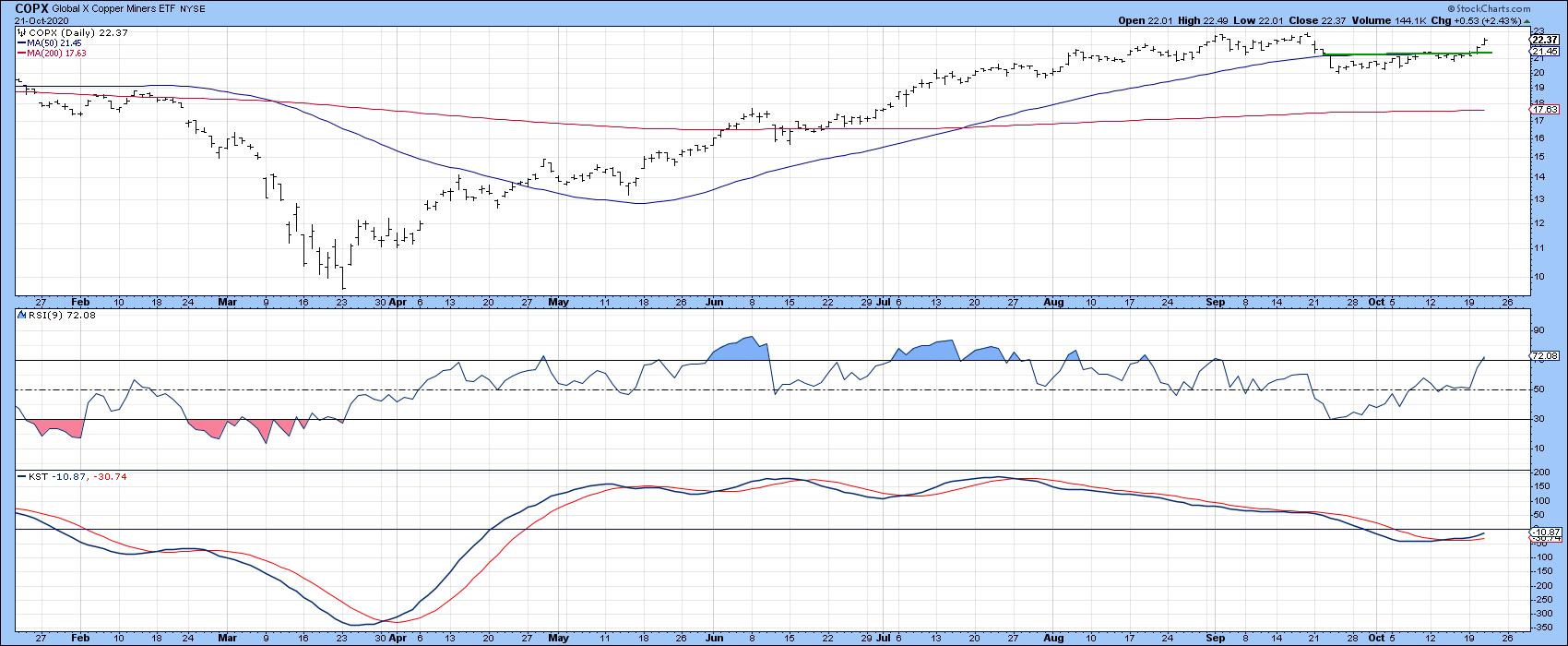1568x646 pixels.
Task: Click the COPX ticker symbol title
Action: point(32,7)
